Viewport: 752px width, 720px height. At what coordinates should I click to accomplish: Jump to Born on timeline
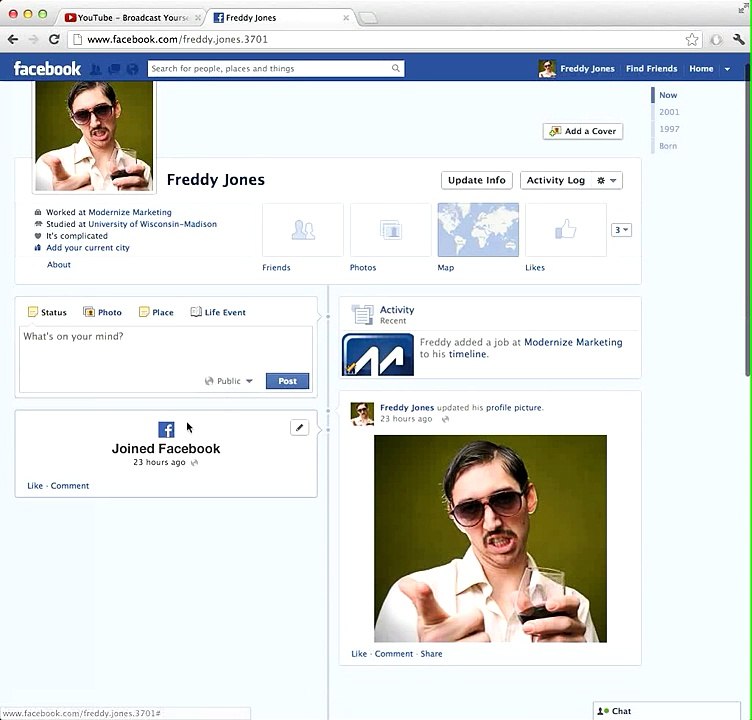tap(668, 146)
